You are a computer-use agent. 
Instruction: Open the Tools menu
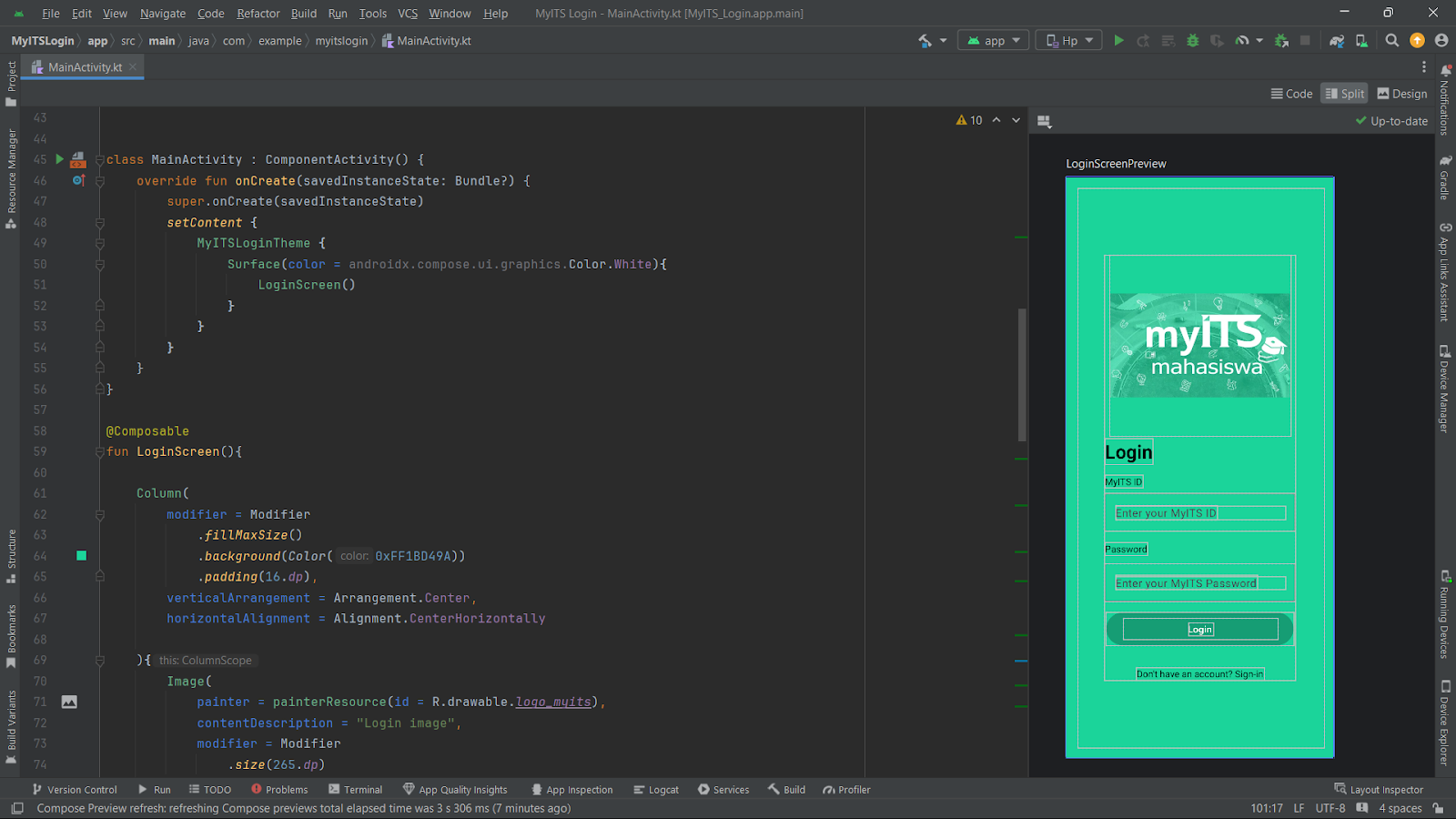372,13
